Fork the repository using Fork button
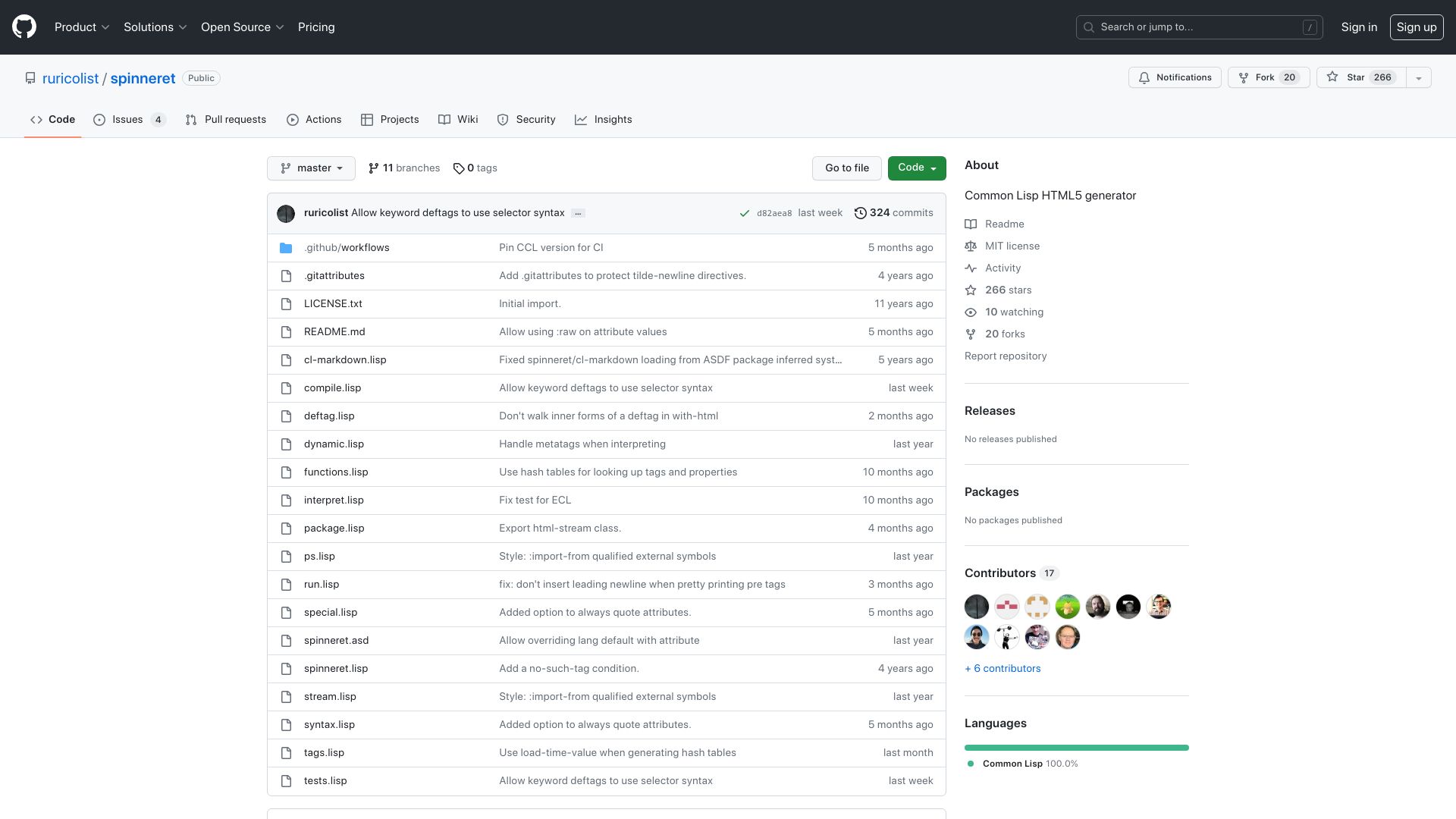This screenshot has height=819, width=1456. (1268, 77)
